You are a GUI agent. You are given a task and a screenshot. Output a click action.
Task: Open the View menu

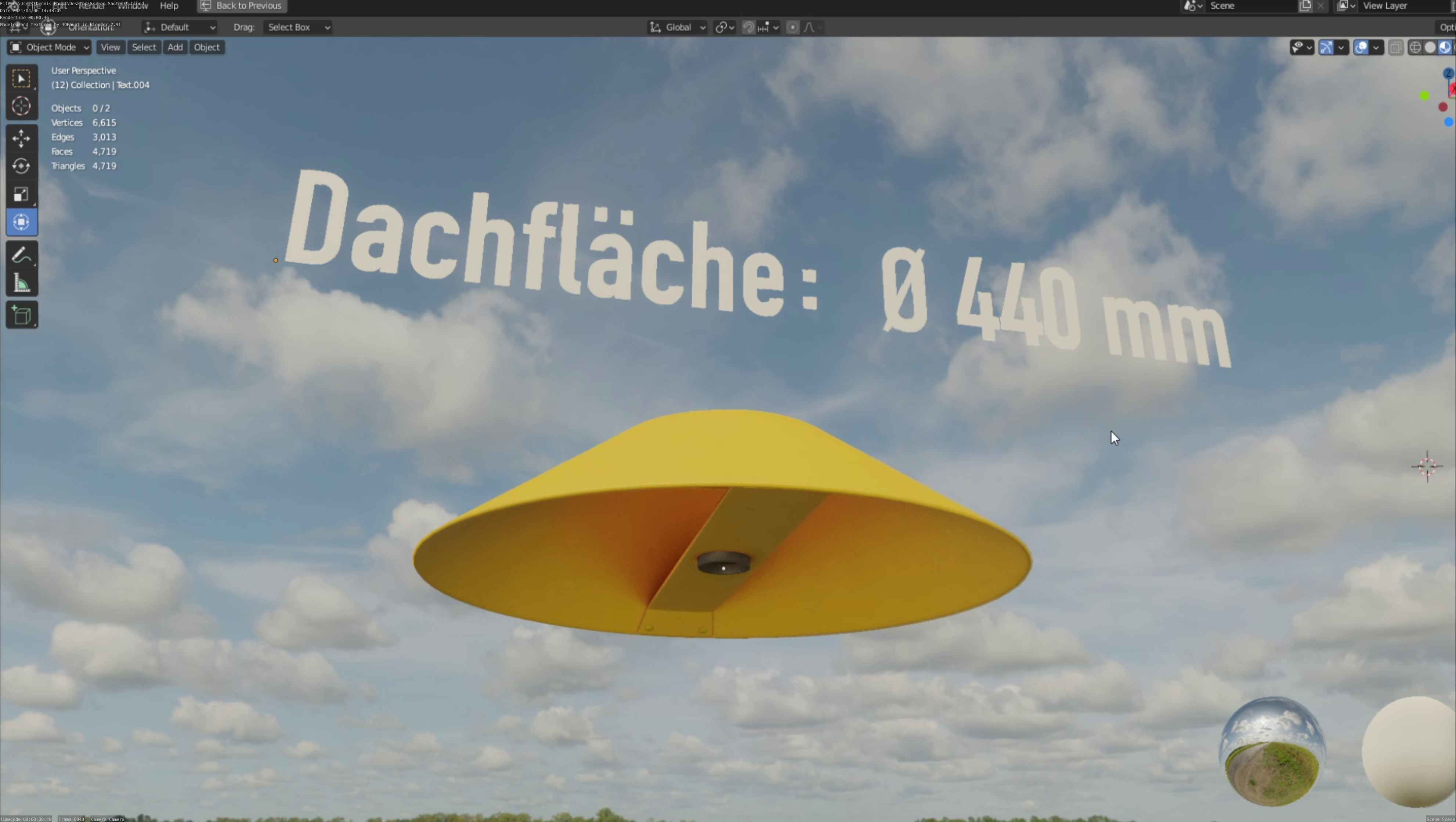coord(110,47)
